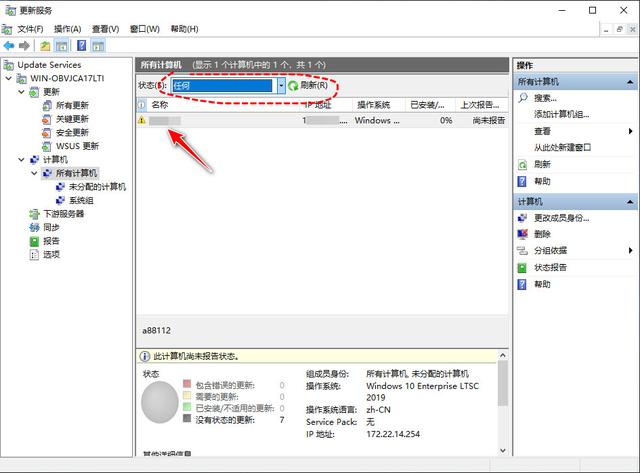This screenshot has height=473, width=640.
Task: Open the 状态 filter dropdown arrow
Action: point(281,86)
